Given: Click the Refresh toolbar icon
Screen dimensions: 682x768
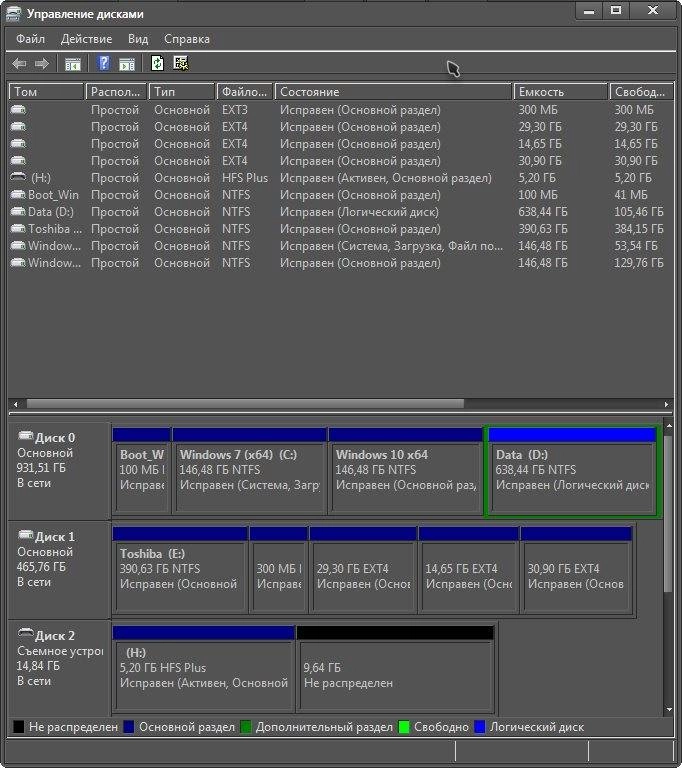Looking at the screenshot, I should click(x=157, y=63).
